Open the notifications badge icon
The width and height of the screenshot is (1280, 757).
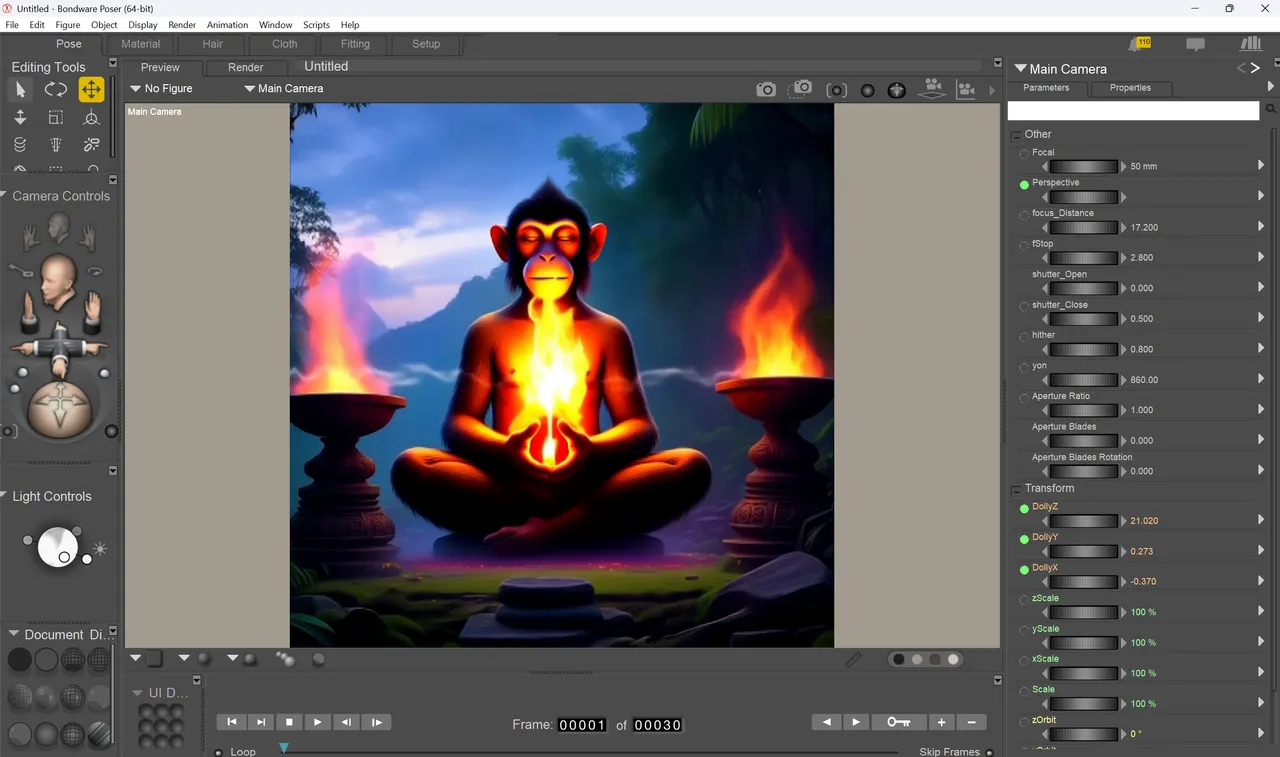pos(1140,44)
